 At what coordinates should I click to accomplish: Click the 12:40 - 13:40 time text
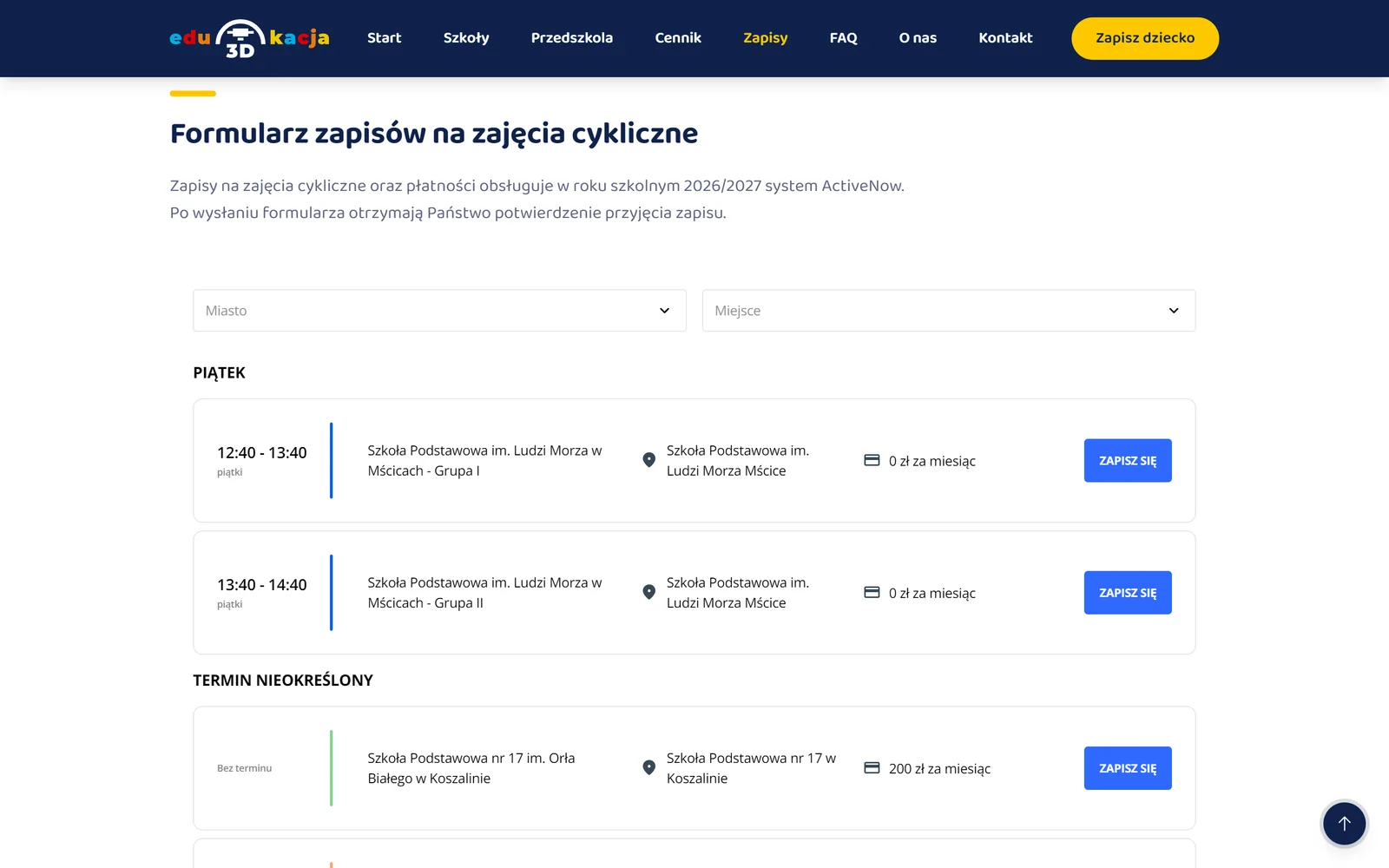pyautogui.click(x=262, y=453)
